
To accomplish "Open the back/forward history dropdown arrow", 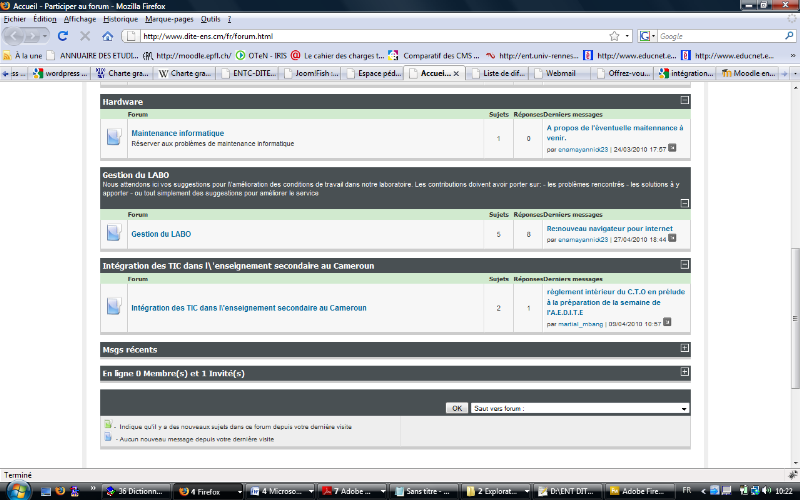I will (x=45, y=36).
